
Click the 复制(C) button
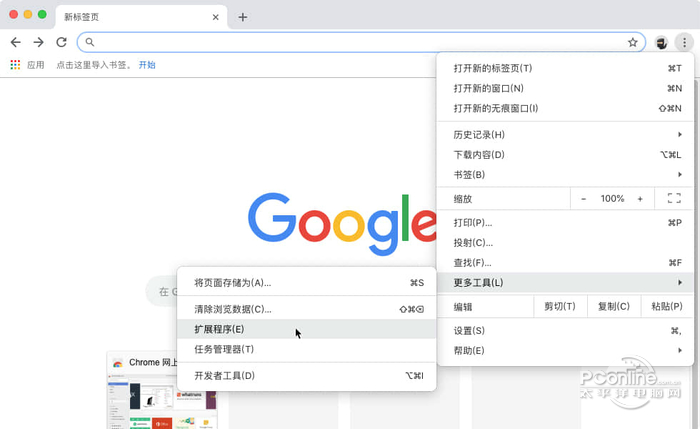click(x=614, y=307)
